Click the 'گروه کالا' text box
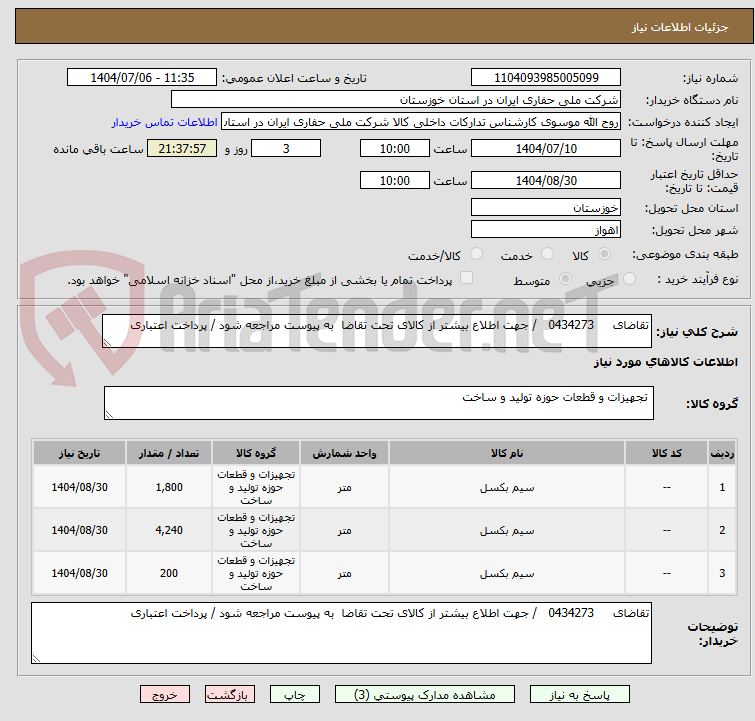Image resolution: width=755 pixels, height=721 pixels. 378,404
